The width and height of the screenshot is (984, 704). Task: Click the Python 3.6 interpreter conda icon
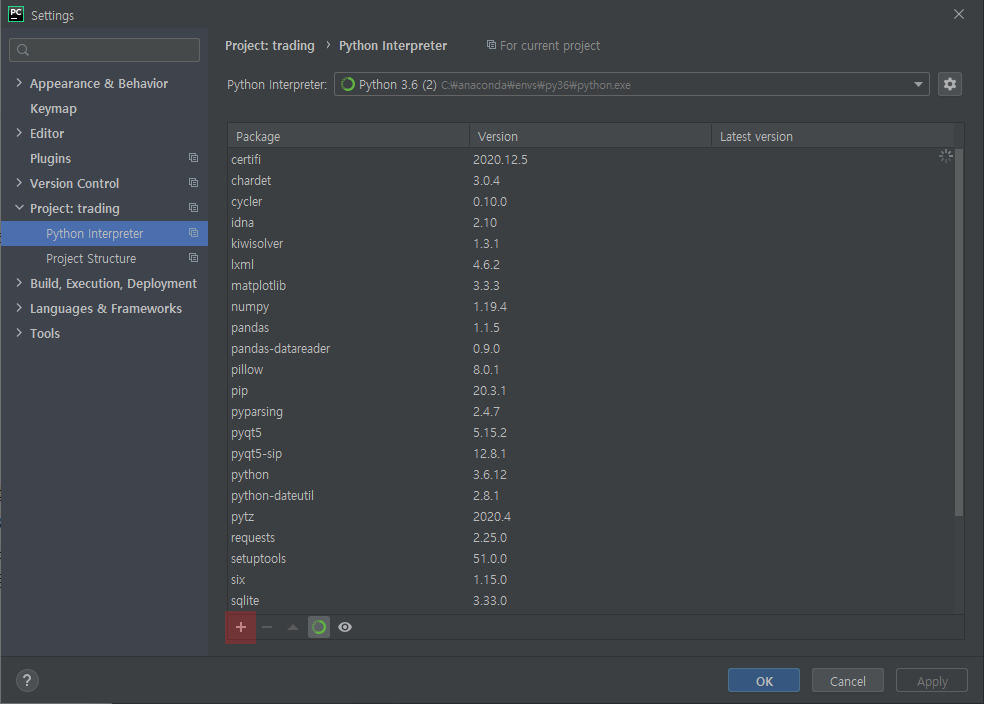[x=348, y=84]
